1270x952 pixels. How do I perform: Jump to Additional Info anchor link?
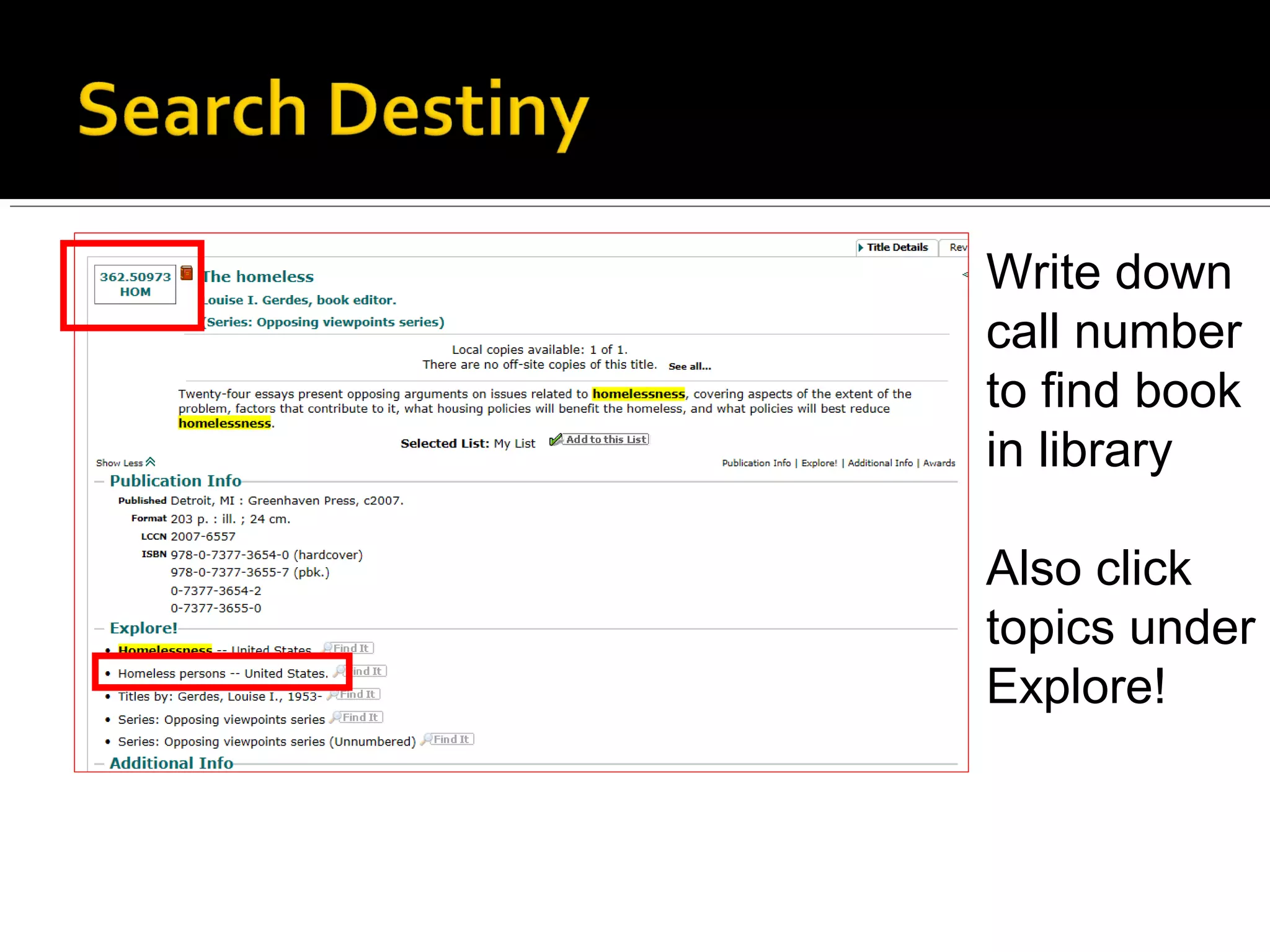click(880, 463)
